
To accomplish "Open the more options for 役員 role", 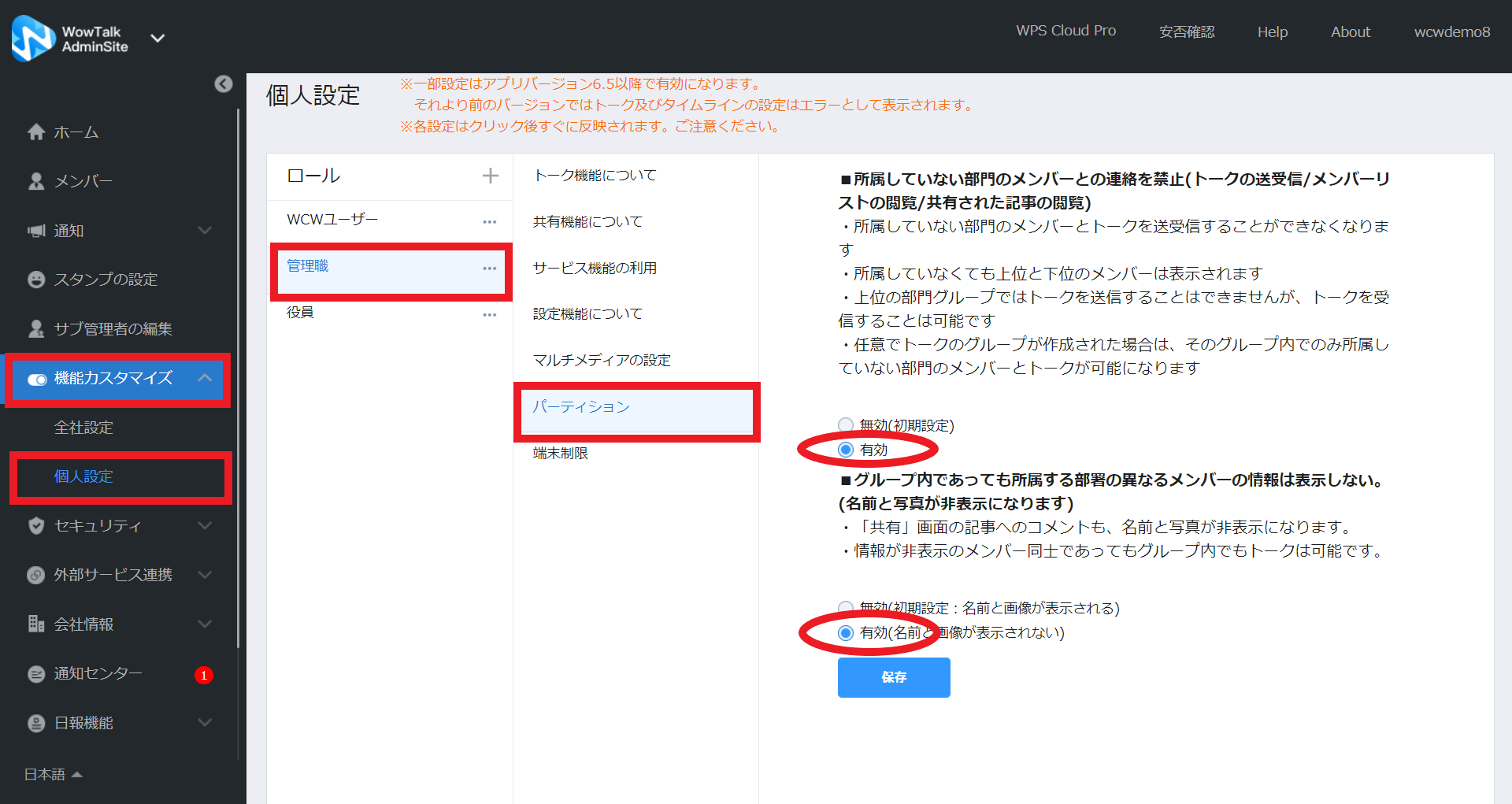I will pyautogui.click(x=490, y=314).
